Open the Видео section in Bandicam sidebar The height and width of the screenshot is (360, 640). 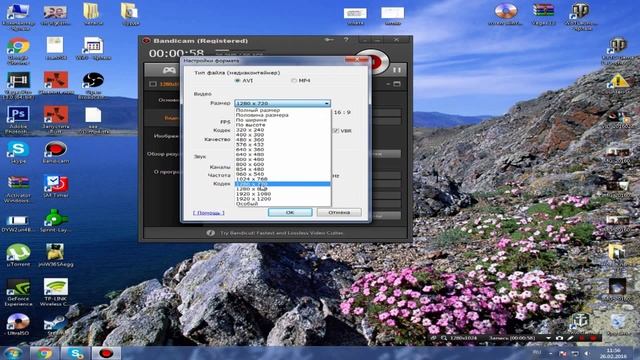[x=171, y=118]
